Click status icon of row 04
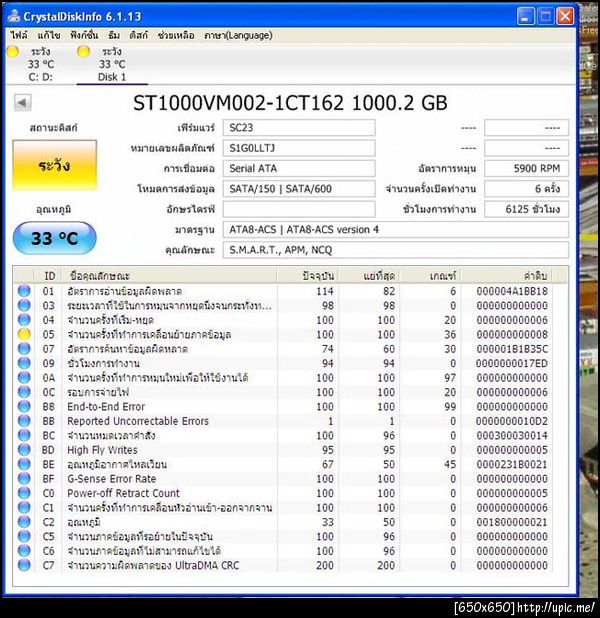This screenshot has height=618, width=600. coord(24,320)
